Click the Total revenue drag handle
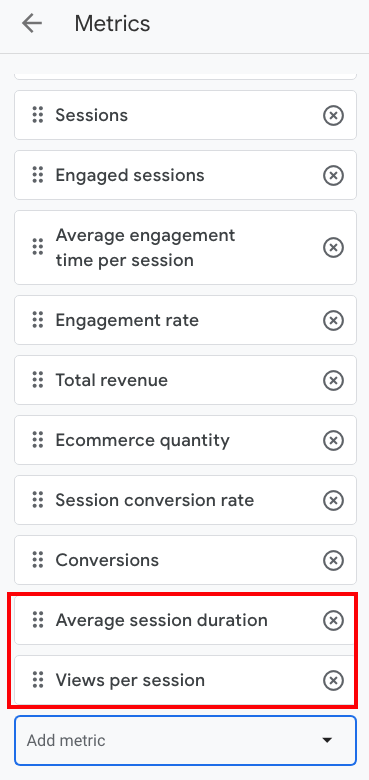Image resolution: width=369 pixels, height=780 pixels. click(38, 380)
